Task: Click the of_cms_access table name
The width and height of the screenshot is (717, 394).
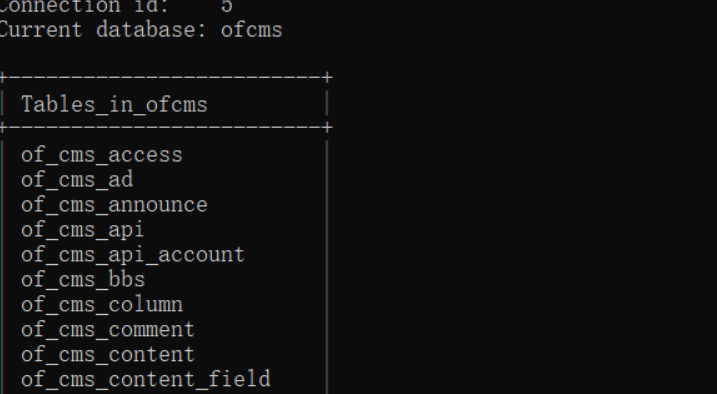Action: (x=102, y=155)
